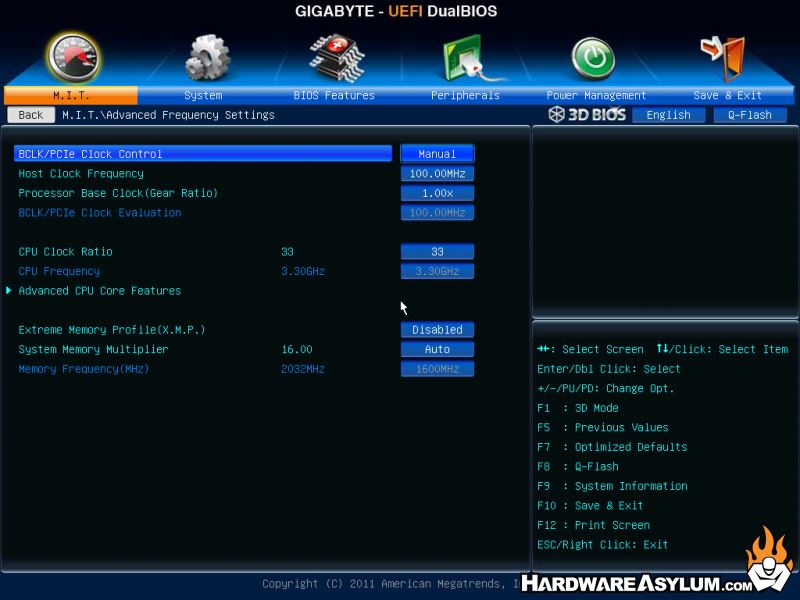The image size is (800, 600).
Task: Click the 16.00 memory multiplier value
Action: tap(297, 349)
